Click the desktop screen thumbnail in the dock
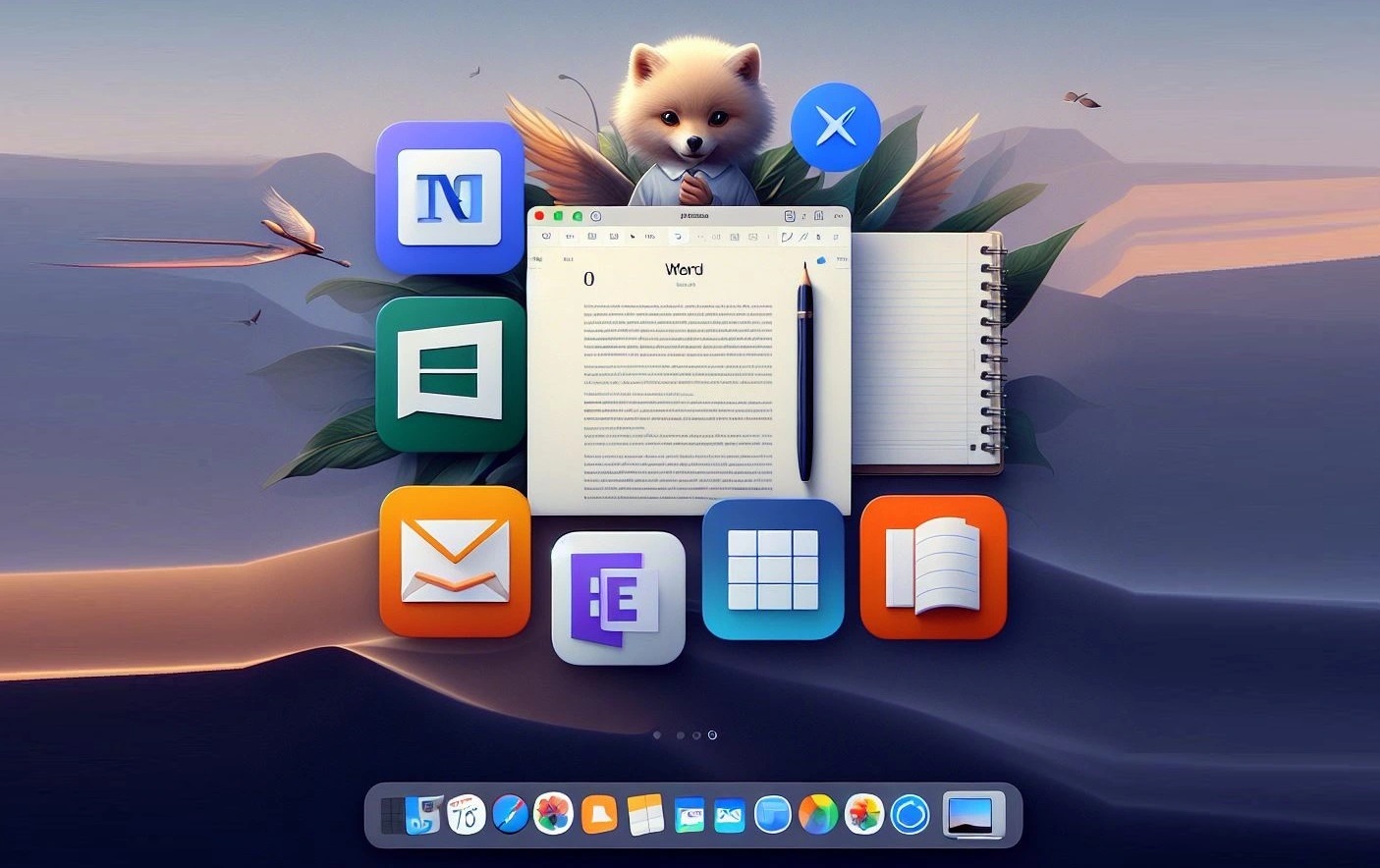Screen dimensions: 1380x868 (973, 815)
